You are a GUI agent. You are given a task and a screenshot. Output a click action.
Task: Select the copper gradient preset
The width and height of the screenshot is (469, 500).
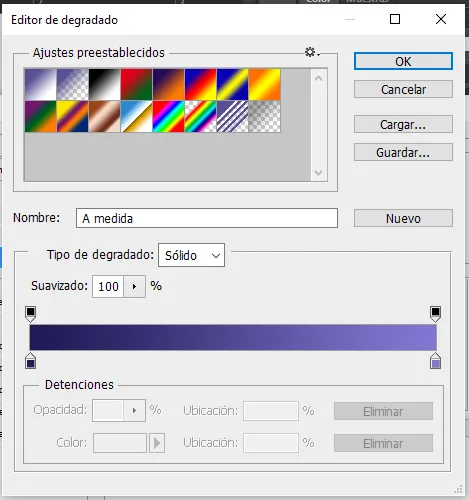[x=104, y=117]
